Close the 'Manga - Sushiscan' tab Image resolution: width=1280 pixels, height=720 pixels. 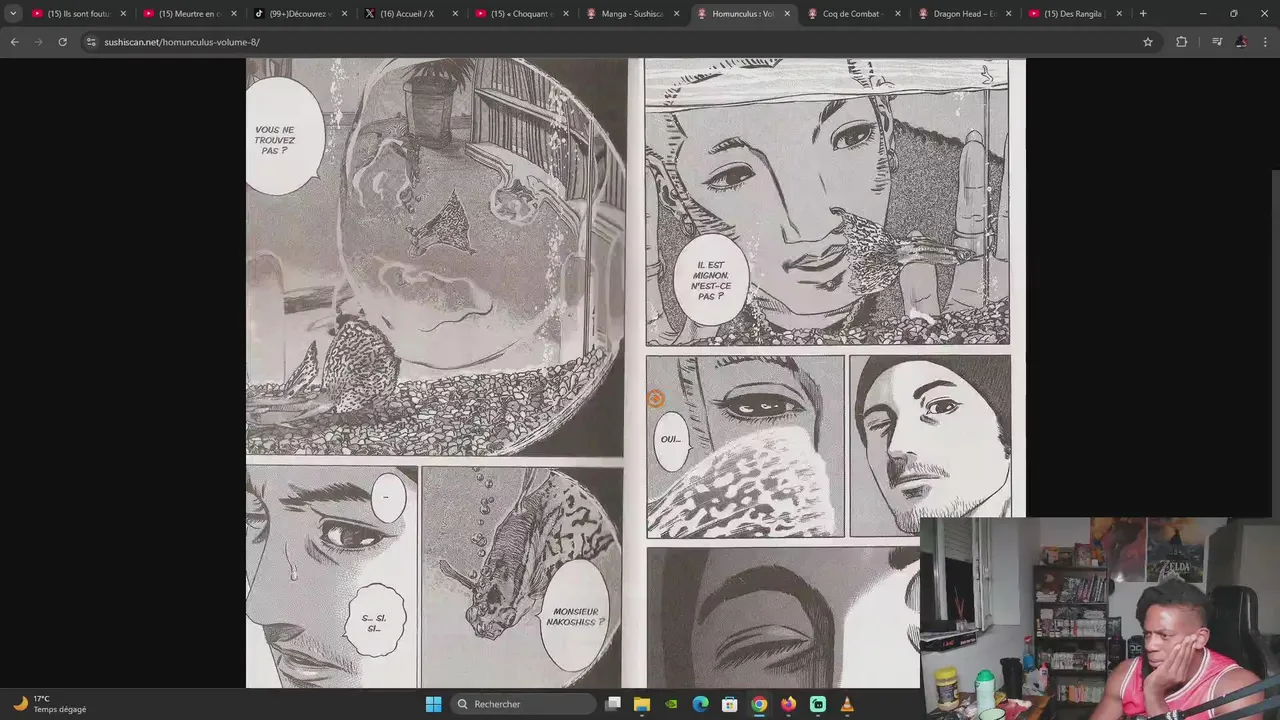677,14
